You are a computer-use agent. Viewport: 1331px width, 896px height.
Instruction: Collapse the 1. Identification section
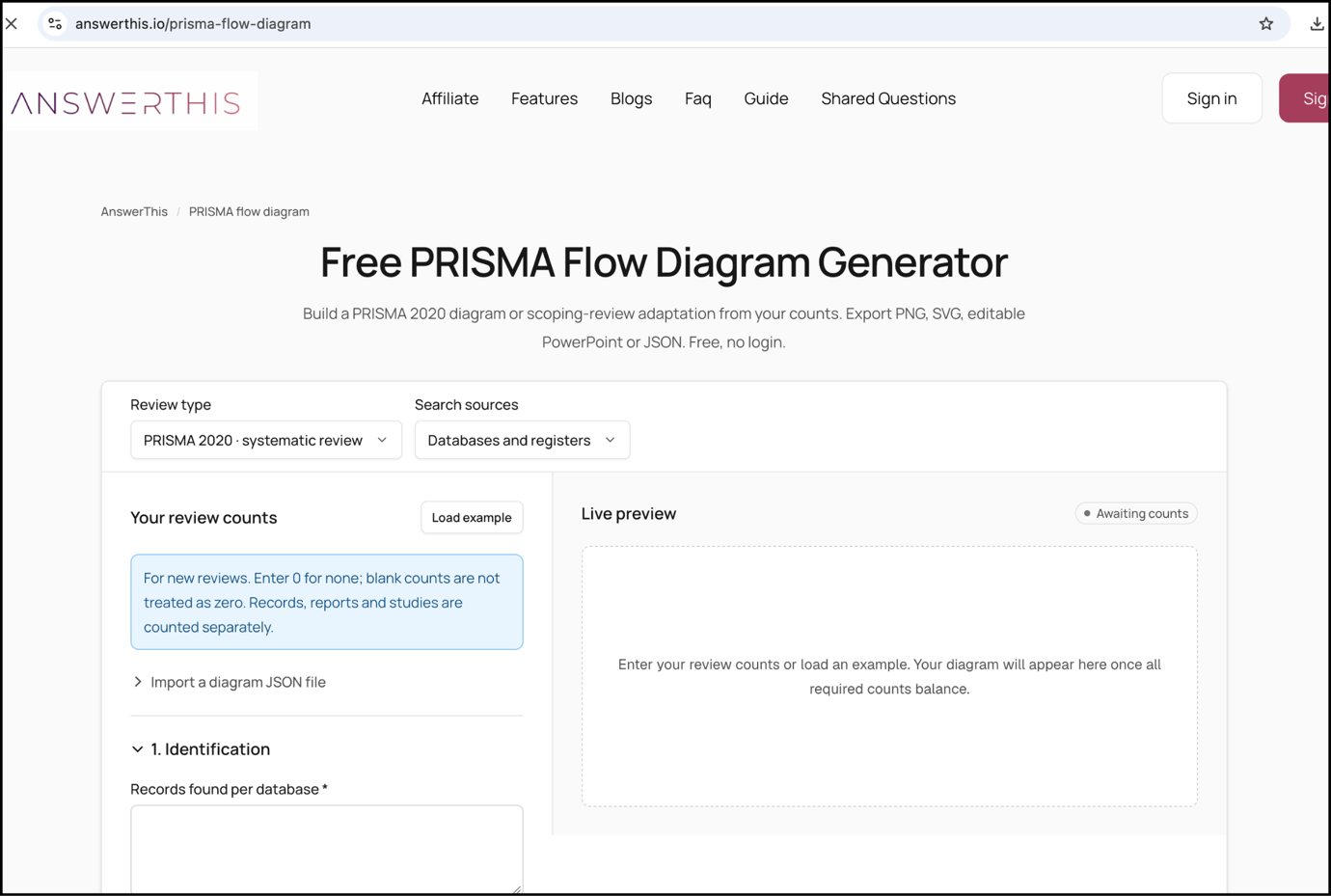[x=201, y=749]
